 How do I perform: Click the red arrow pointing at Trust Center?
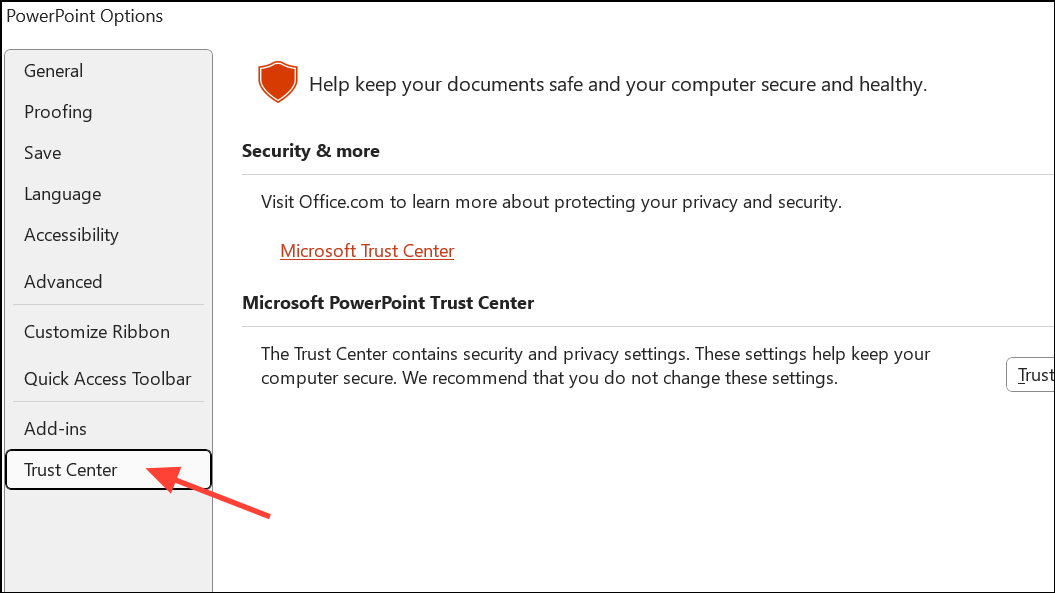coord(208,491)
